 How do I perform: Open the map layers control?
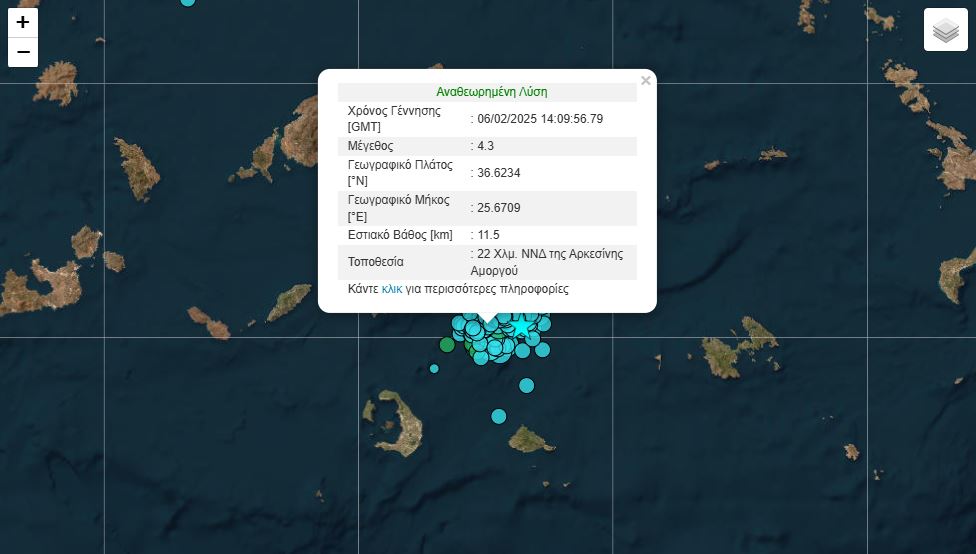pos(945,30)
